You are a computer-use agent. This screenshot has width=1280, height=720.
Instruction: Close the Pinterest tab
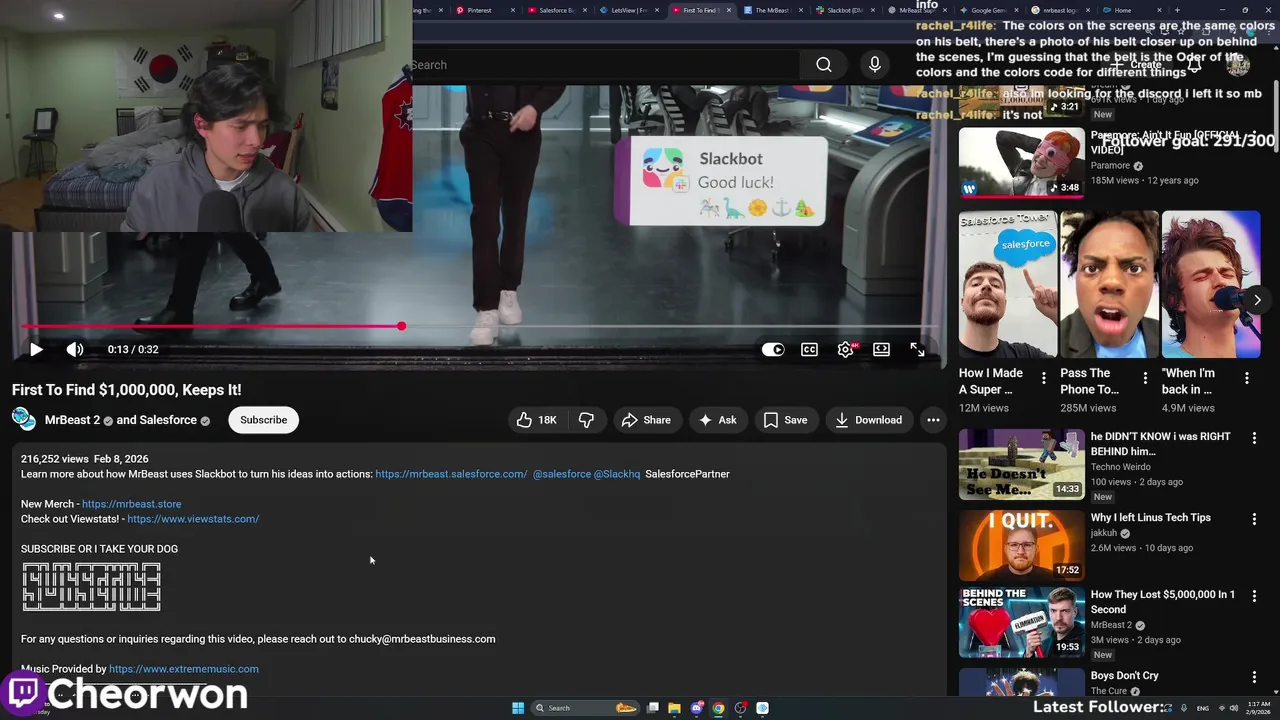513,10
